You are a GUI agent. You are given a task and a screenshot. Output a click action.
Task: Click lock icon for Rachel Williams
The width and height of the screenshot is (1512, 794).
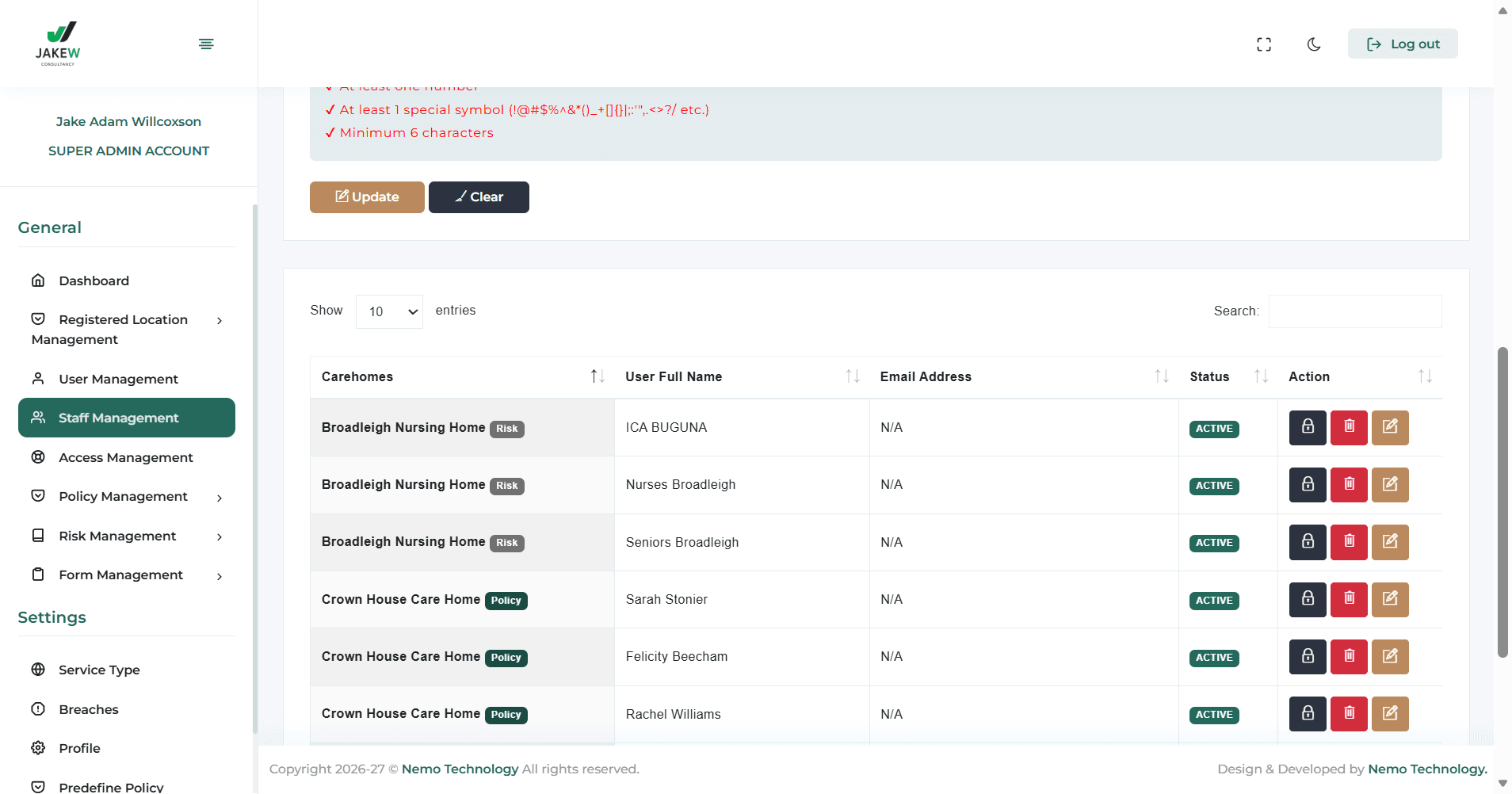(1308, 714)
